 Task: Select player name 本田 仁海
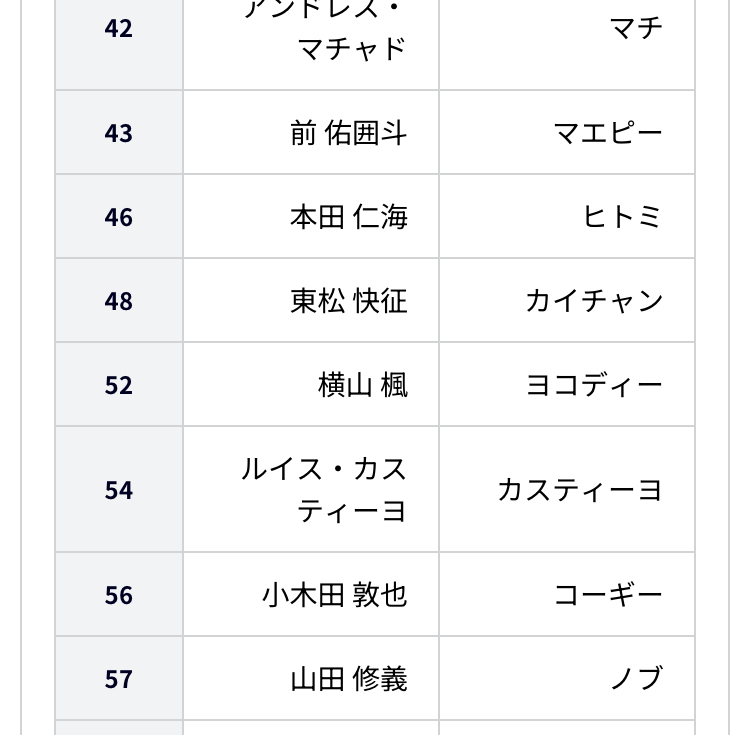(349, 217)
